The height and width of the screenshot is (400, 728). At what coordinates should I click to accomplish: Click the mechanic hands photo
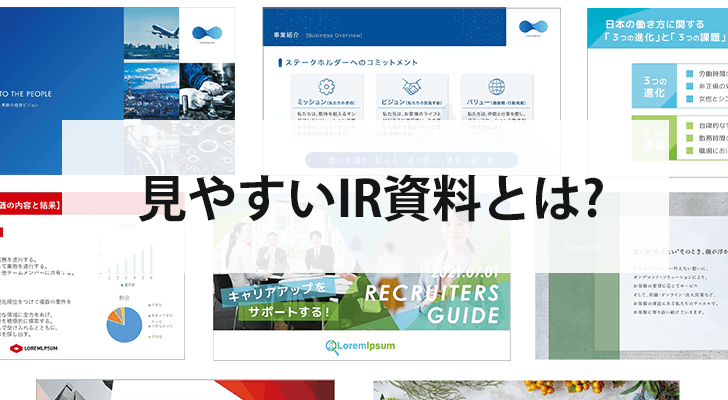(x=207, y=91)
